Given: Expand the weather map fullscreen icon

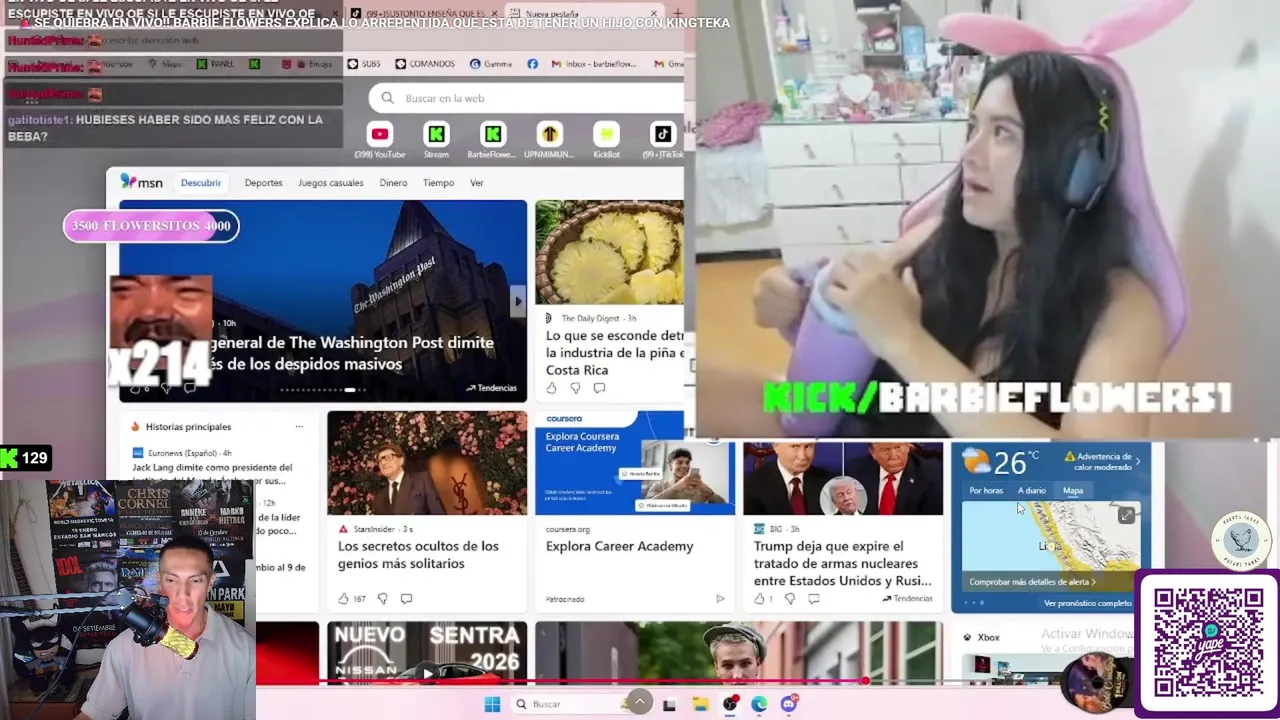Looking at the screenshot, I should point(1126,516).
